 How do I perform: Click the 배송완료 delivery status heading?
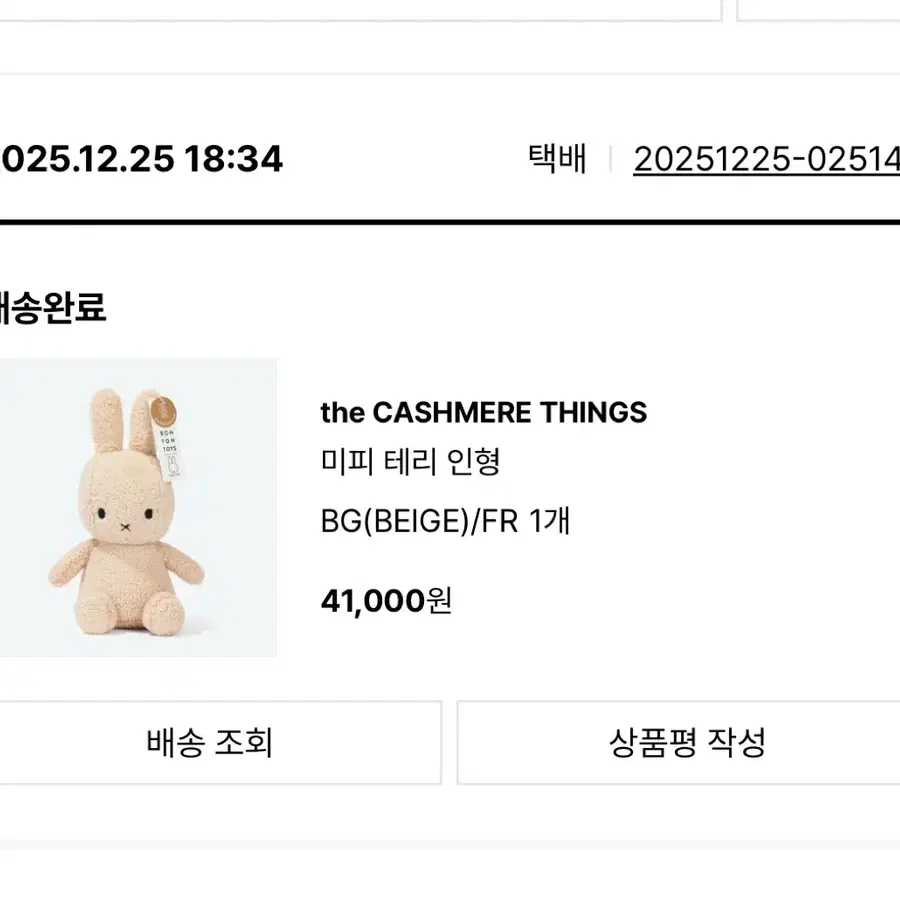click(x=53, y=308)
